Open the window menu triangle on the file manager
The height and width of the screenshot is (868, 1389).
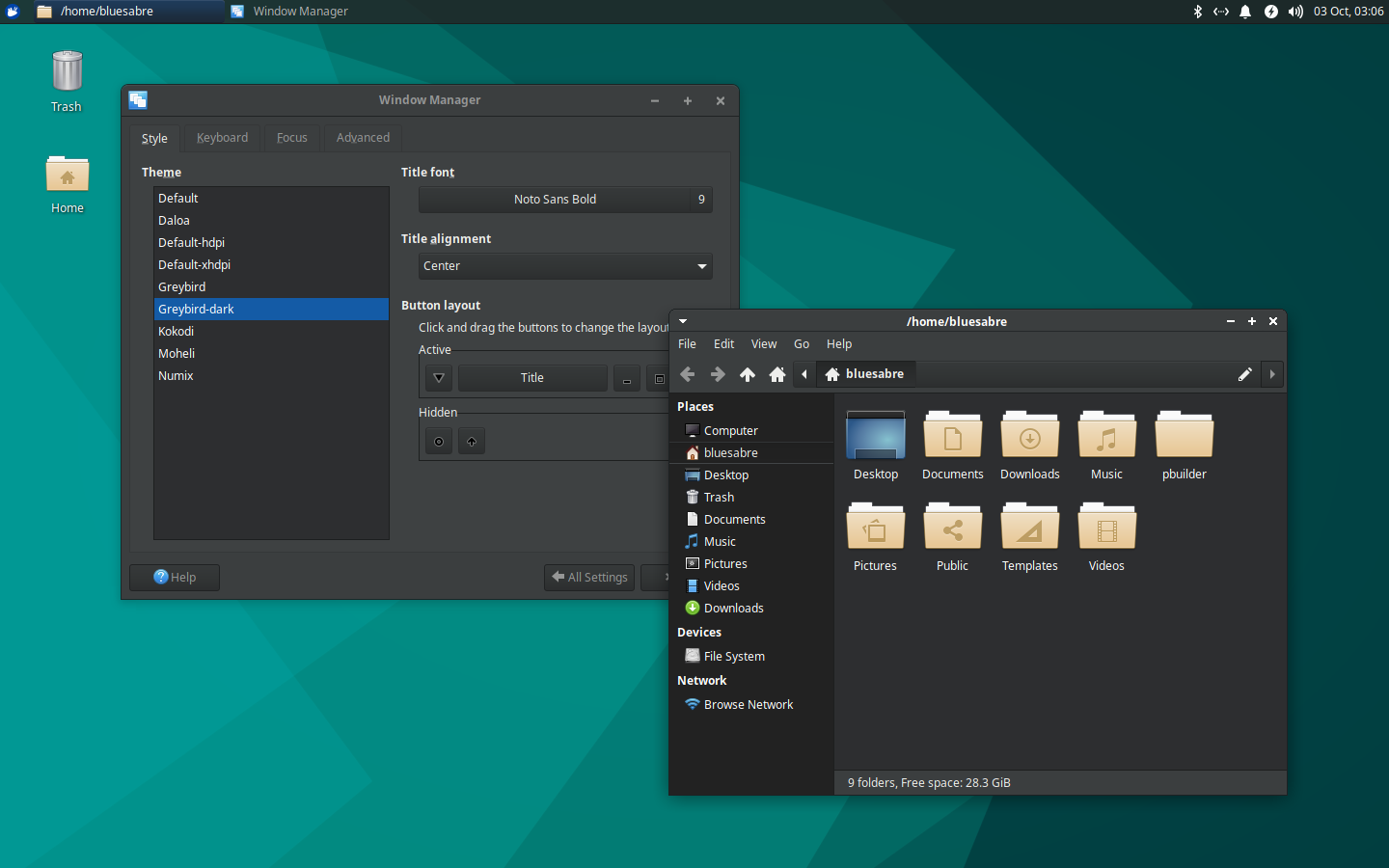tap(682, 321)
